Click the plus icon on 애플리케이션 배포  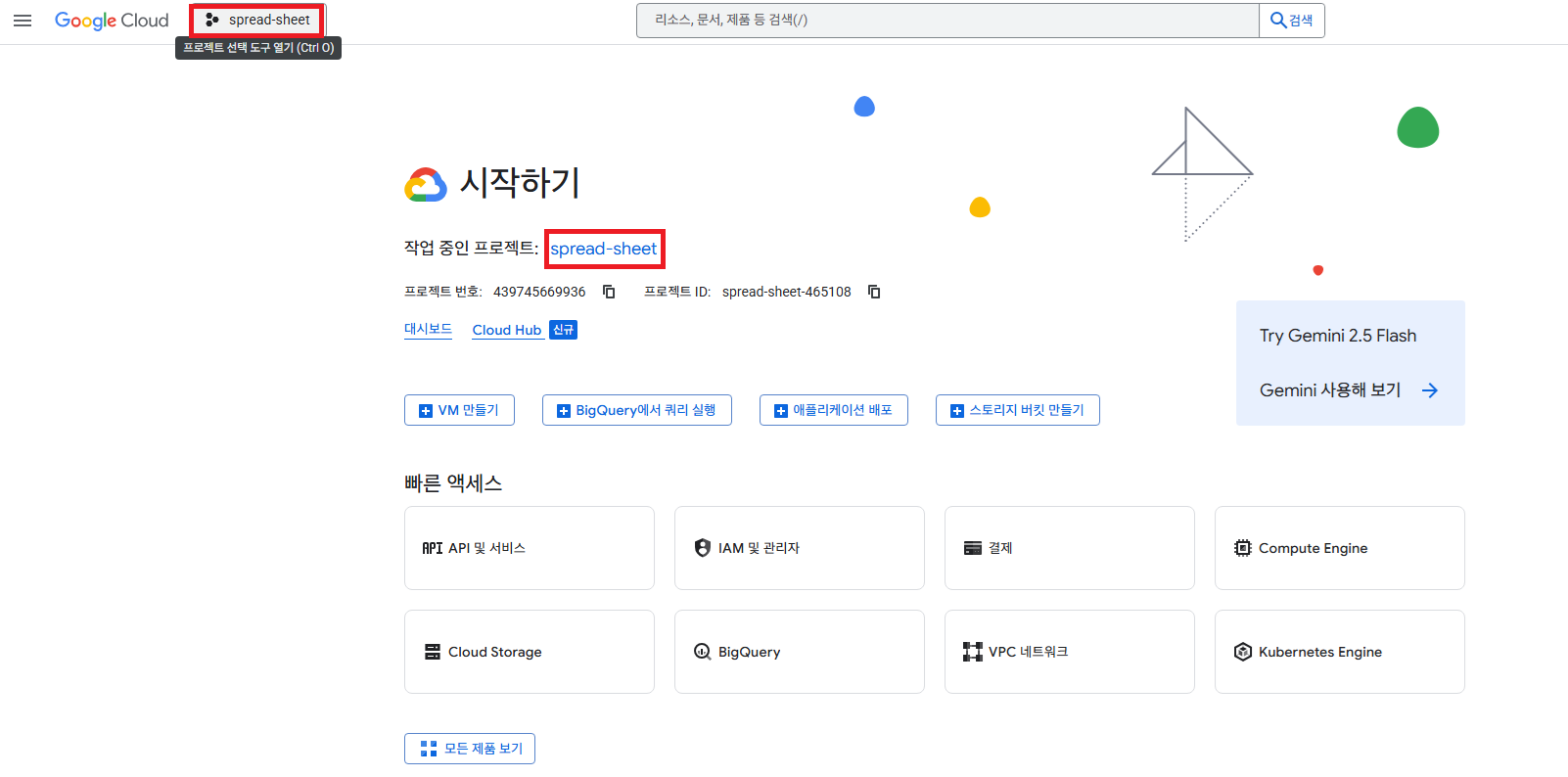[780, 411]
